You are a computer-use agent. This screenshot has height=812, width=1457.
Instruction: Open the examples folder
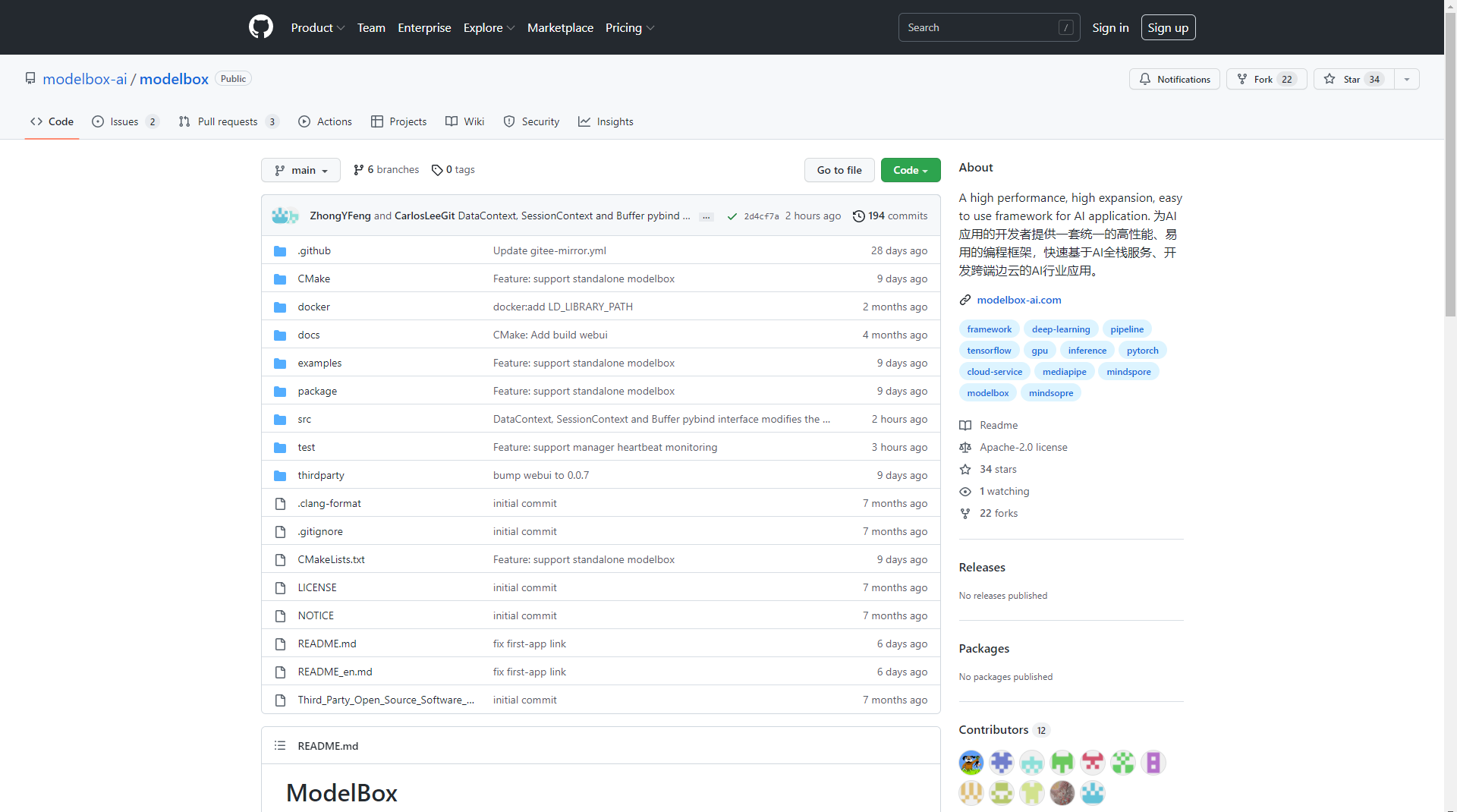[x=319, y=364]
